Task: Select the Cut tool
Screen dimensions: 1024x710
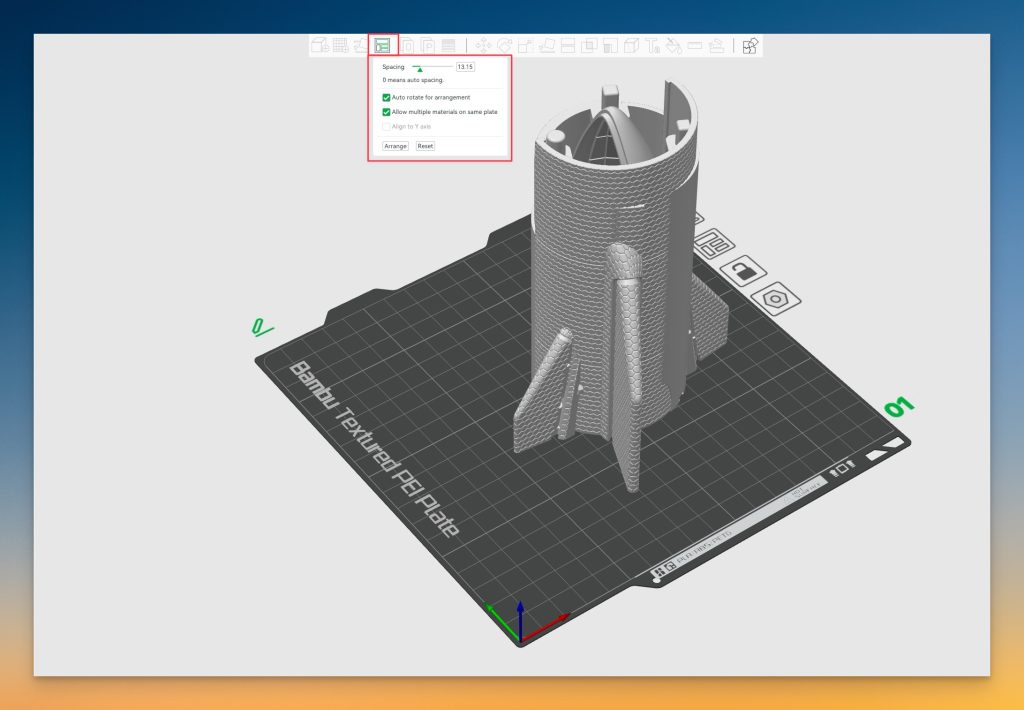Action: tap(567, 46)
